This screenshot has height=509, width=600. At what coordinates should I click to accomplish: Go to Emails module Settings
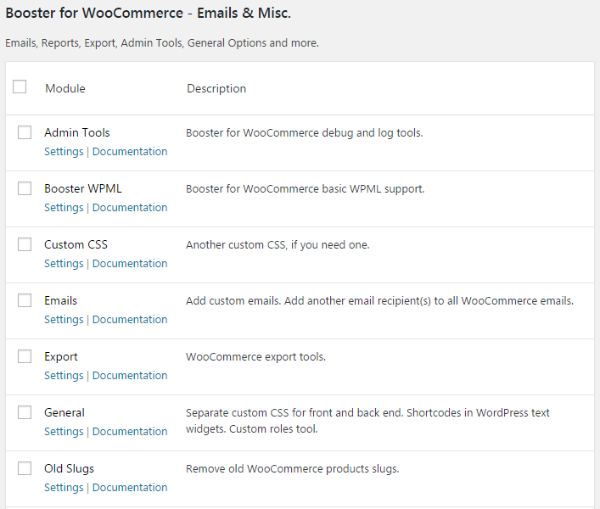click(64, 320)
